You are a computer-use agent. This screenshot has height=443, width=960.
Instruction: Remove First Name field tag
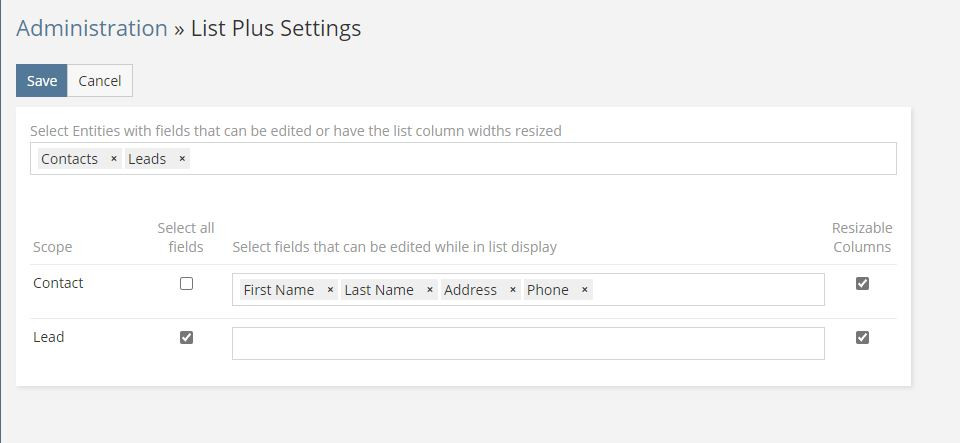pos(330,290)
